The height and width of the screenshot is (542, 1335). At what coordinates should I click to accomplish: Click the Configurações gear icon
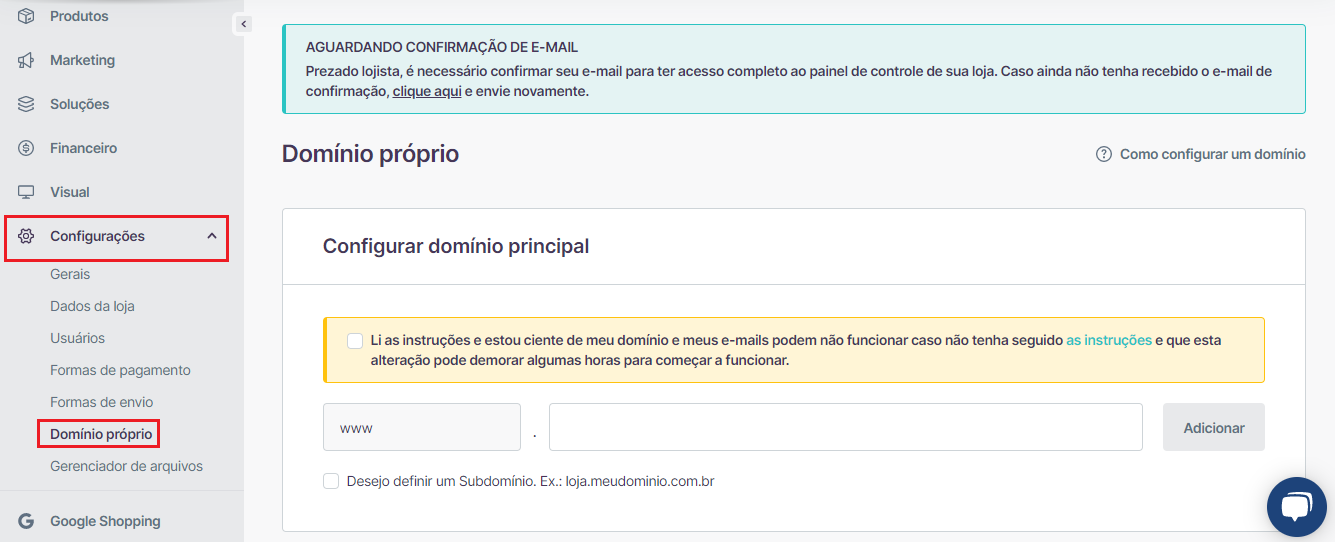[x=27, y=236]
